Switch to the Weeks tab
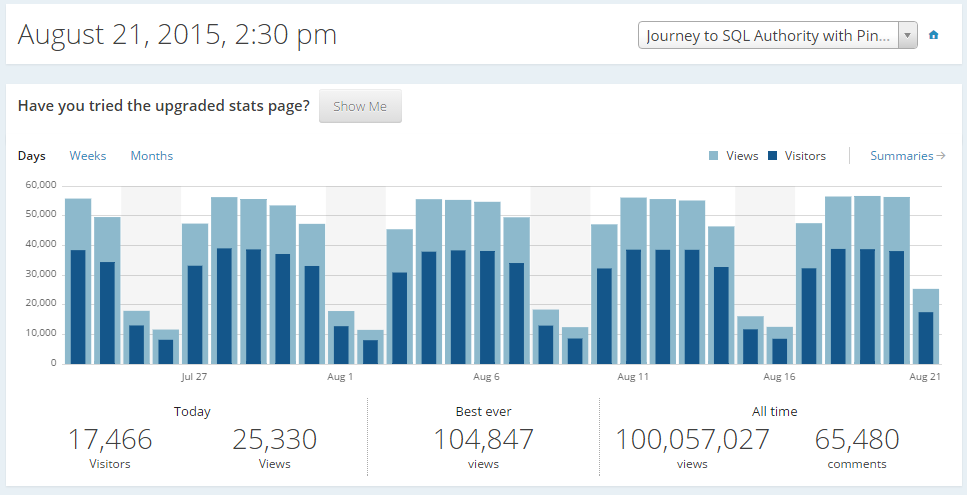Viewport: 967px width, 495px height. pos(88,156)
